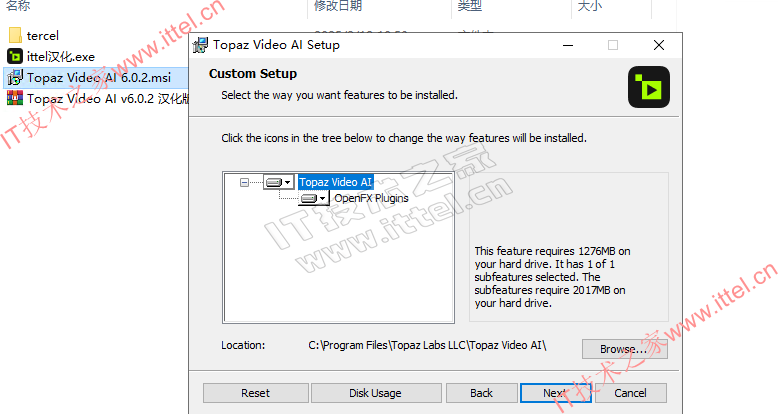The height and width of the screenshot is (414, 778).
Task: Cancel the Topaz Video AI setup
Action: coord(631,393)
